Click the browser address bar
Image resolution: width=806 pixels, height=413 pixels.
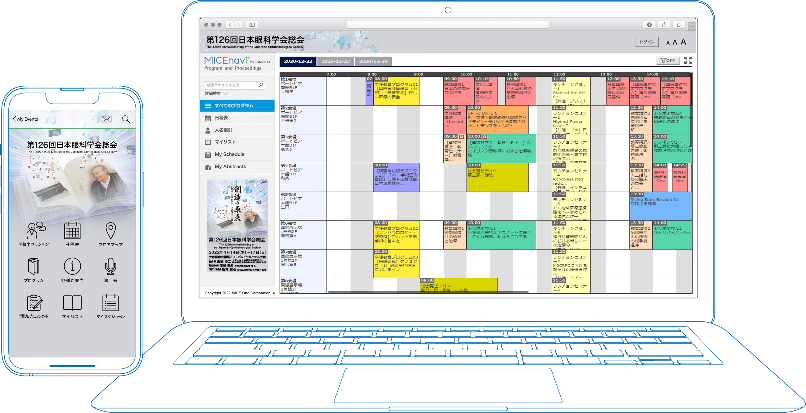pyautogui.click(x=448, y=25)
